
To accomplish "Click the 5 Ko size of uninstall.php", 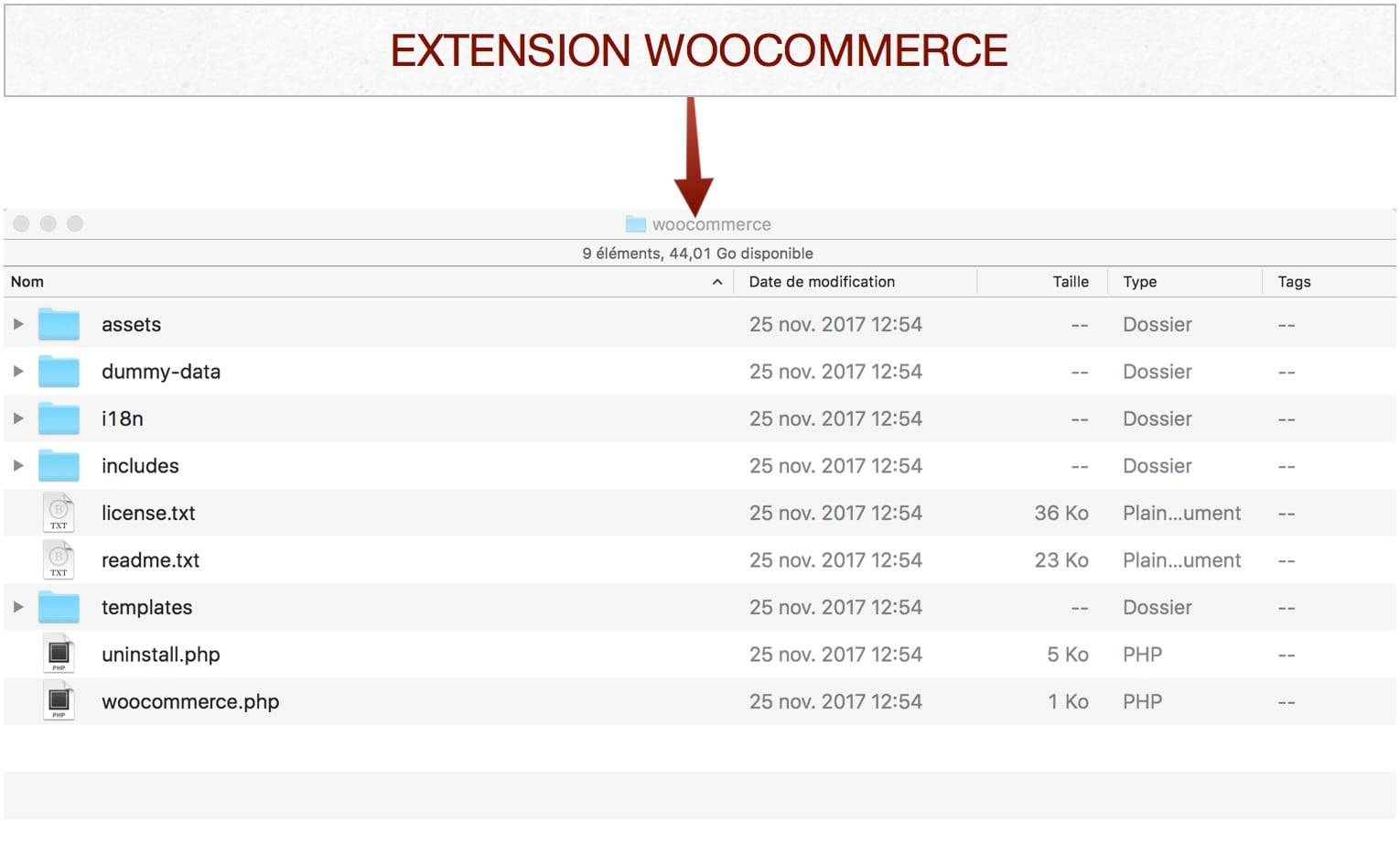I will coord(1068,655).
